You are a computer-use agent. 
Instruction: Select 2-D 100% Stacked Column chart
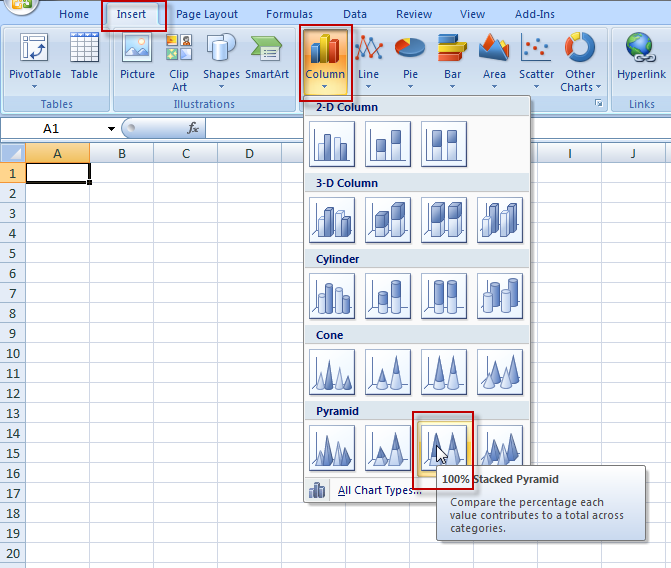point(444,144)
